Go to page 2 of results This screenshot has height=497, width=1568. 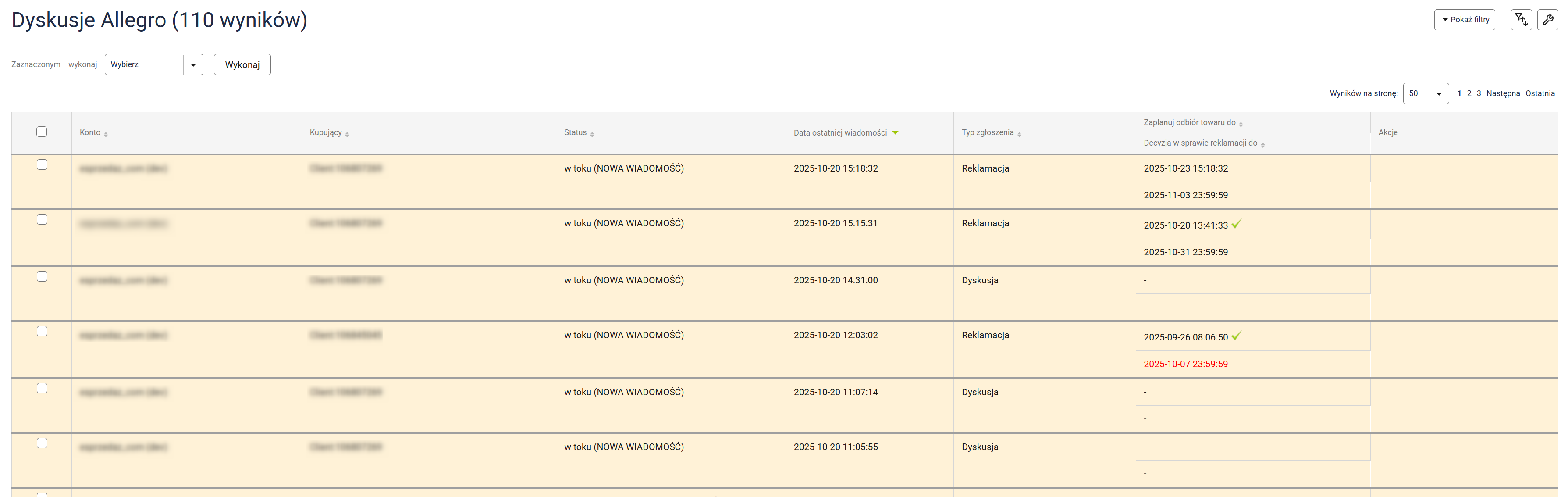[1469, 93]
